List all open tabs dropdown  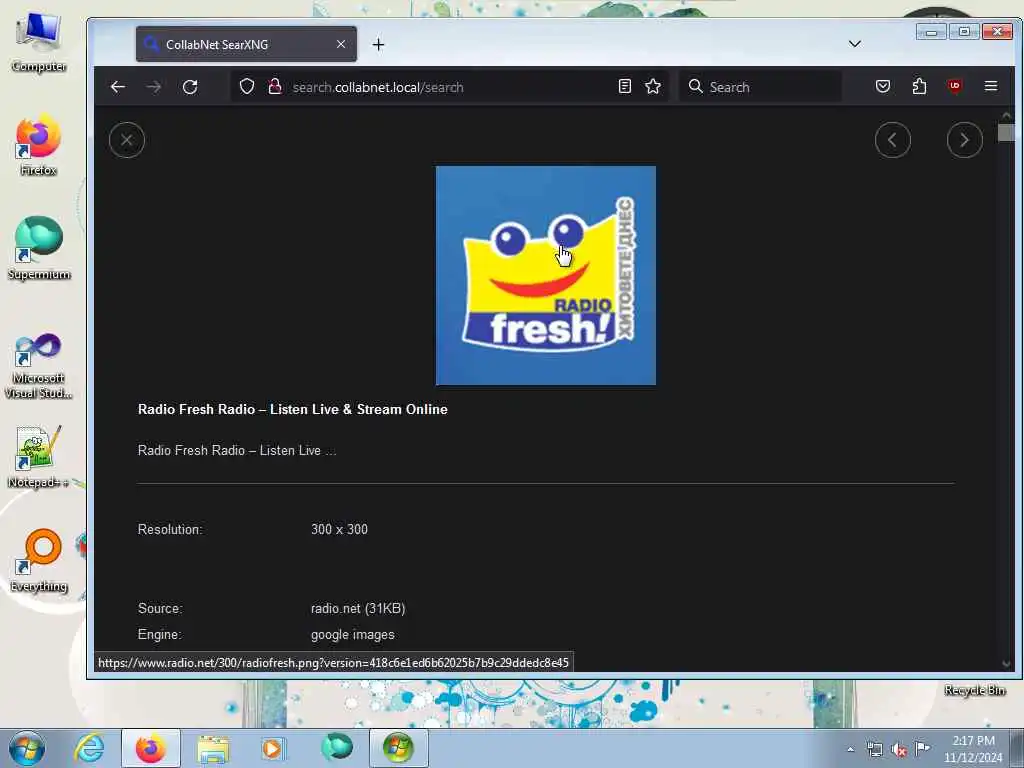coord(854,44)
